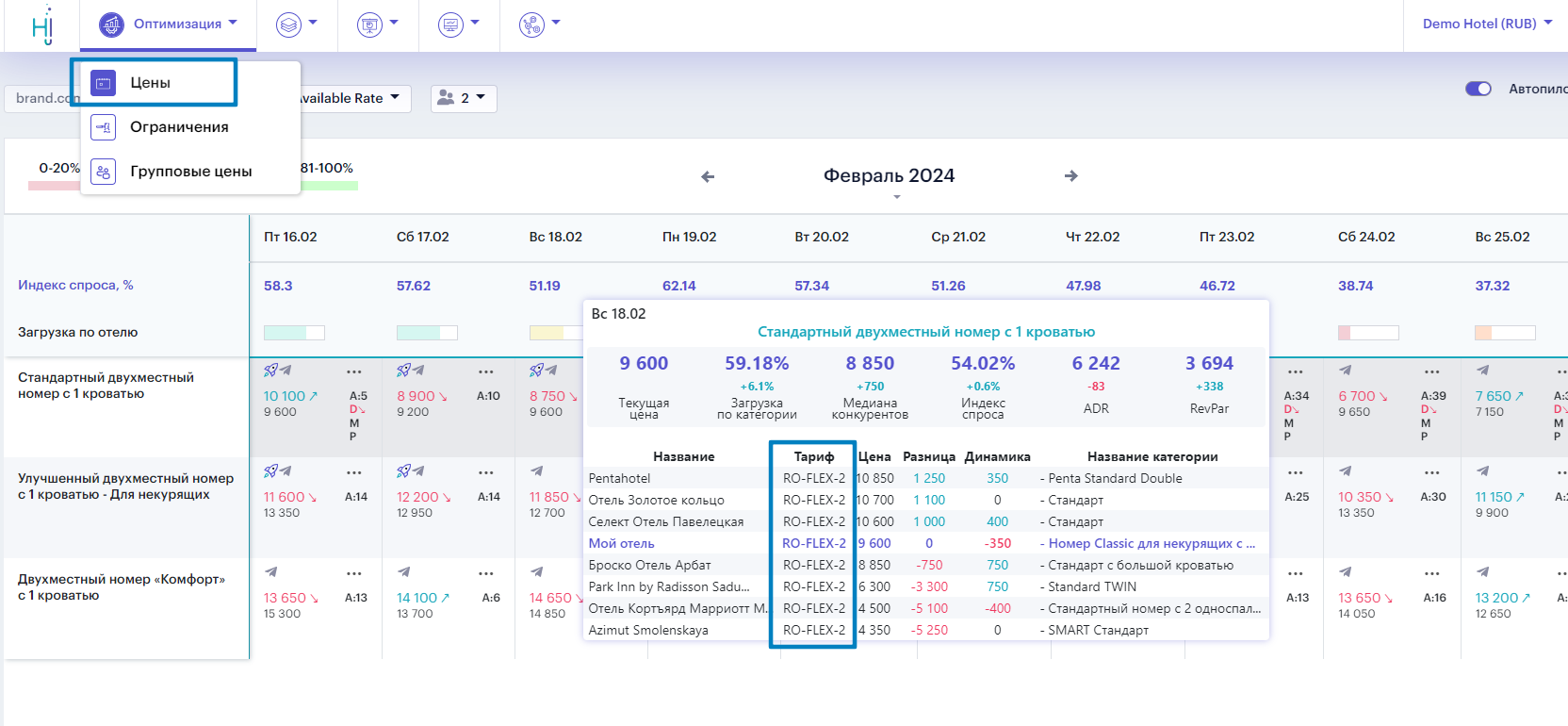
Task: Click the Пн 19.02 date column header
Action: pos(690,238)
